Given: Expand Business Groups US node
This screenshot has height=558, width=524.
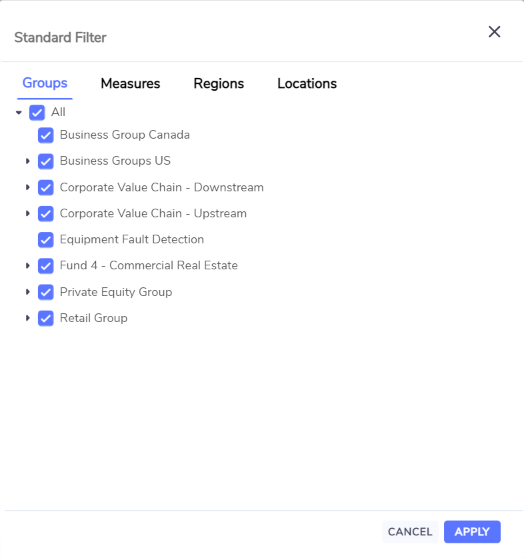Looking at the screenshot, I should tap(28, 161).
